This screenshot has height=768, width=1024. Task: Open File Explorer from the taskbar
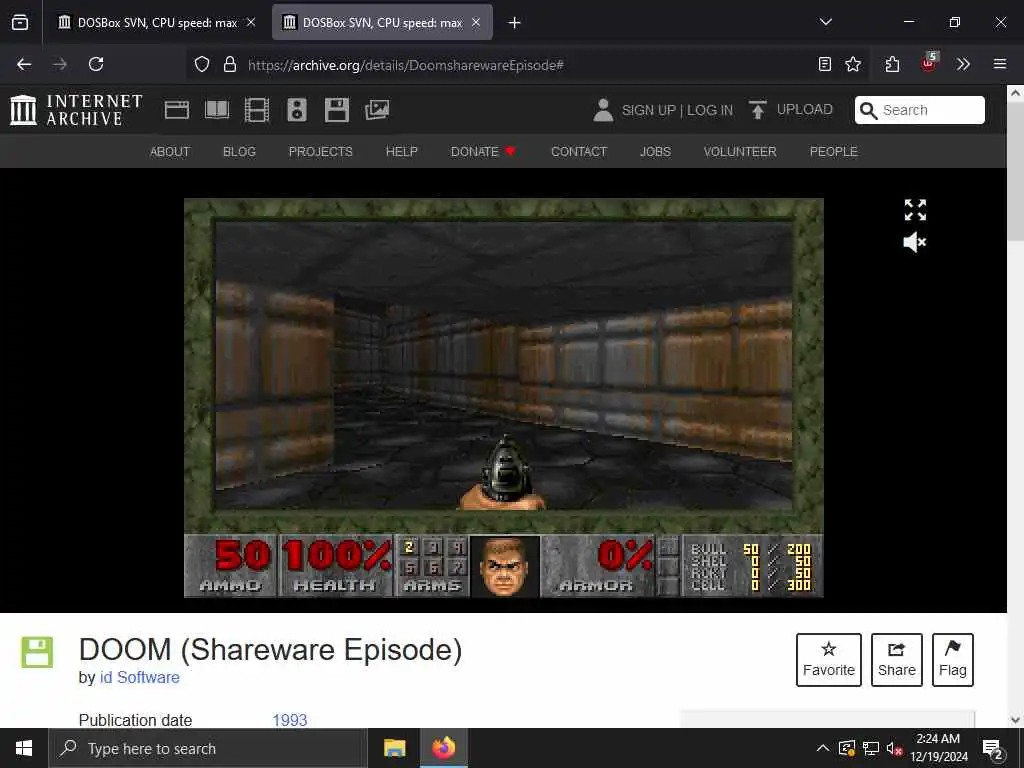pos(394,748)
